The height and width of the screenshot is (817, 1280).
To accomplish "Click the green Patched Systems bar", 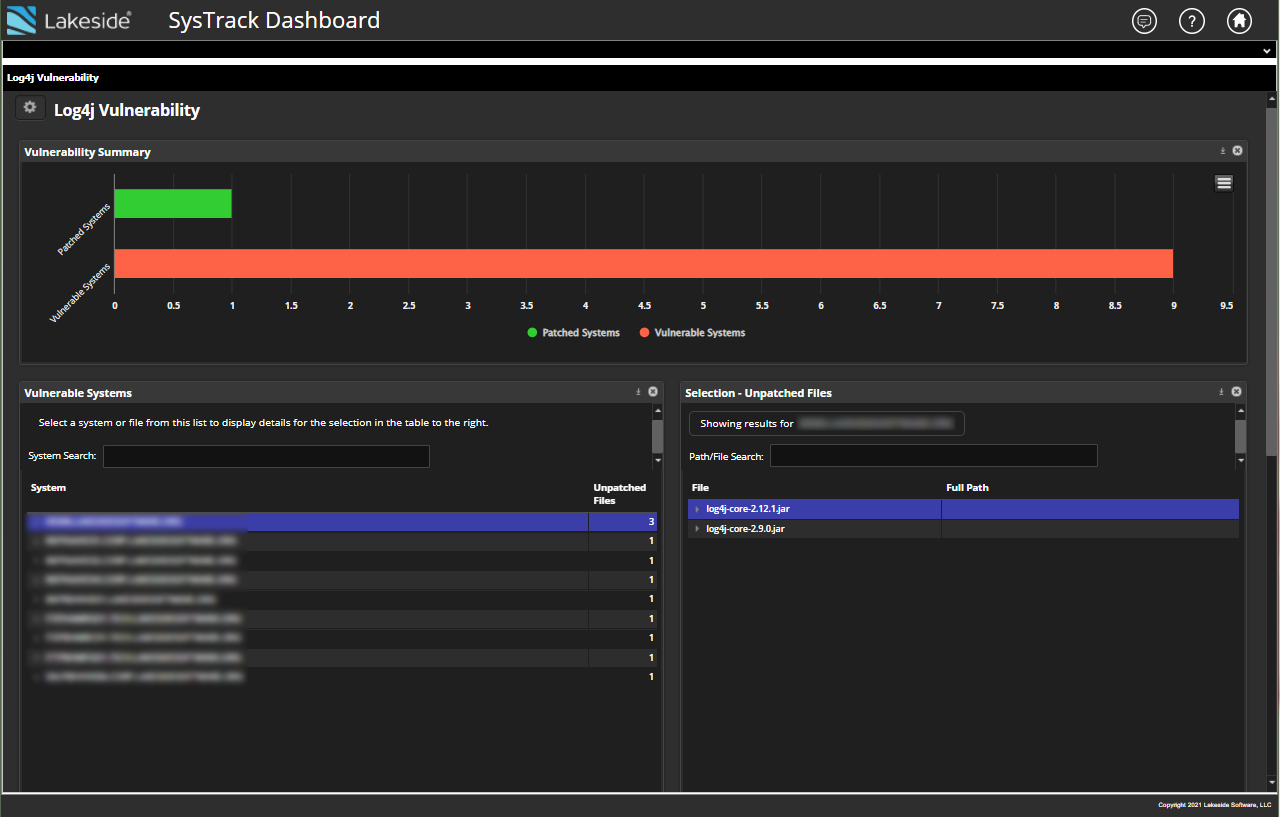I will [173, 204].
